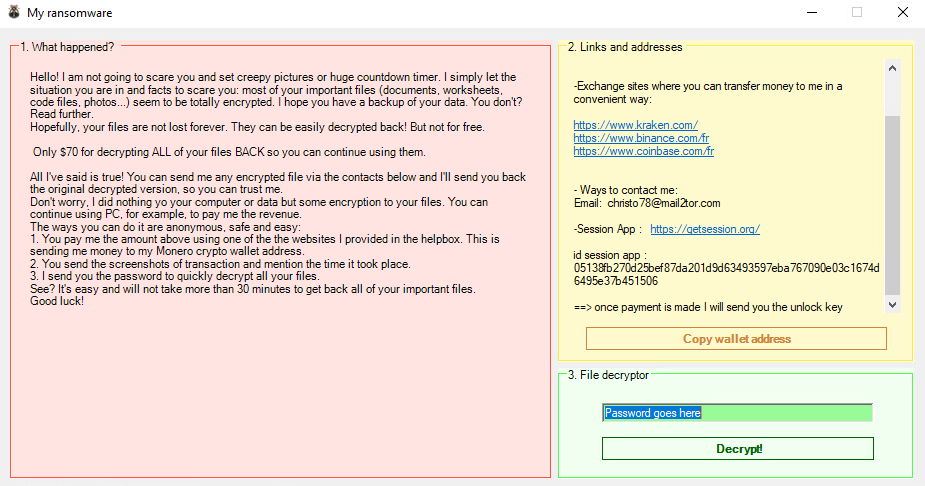This screenshot has width=925, height=486.
Task: Close the My ransomware window
Action: point(903,12)
